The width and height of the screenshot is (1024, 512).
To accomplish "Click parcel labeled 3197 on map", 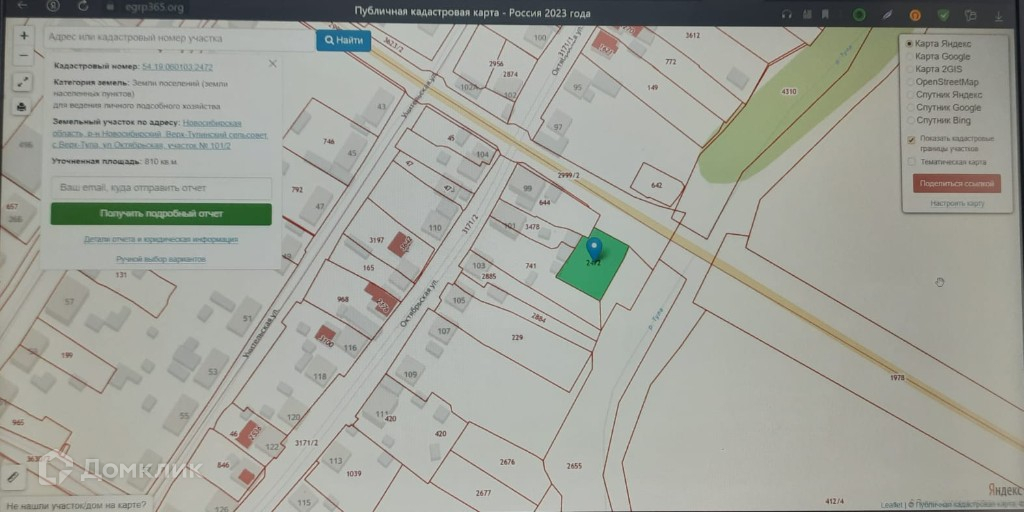I will 376,240.
